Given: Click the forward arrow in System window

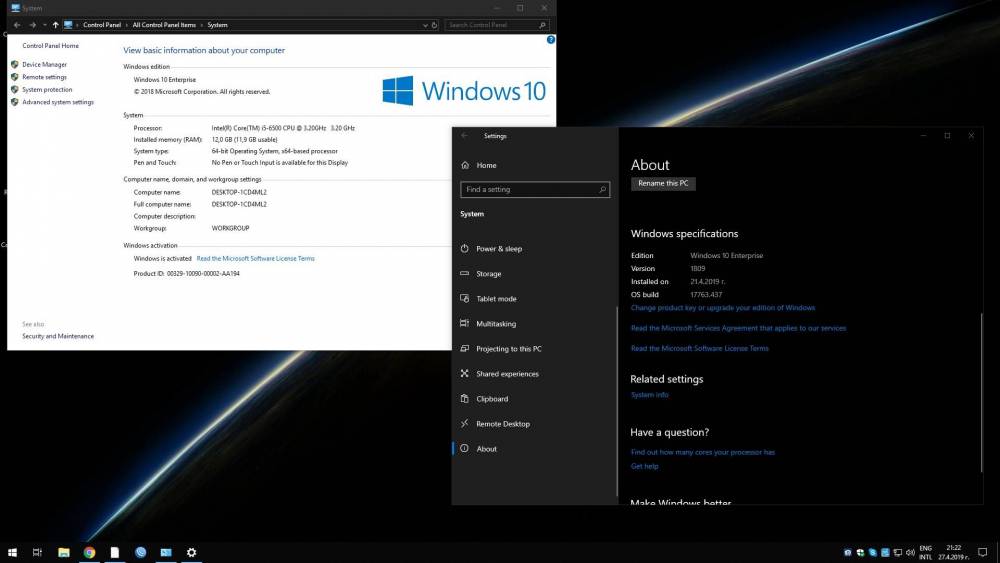Looking at the screenshot, I should (x=32, y=25).
